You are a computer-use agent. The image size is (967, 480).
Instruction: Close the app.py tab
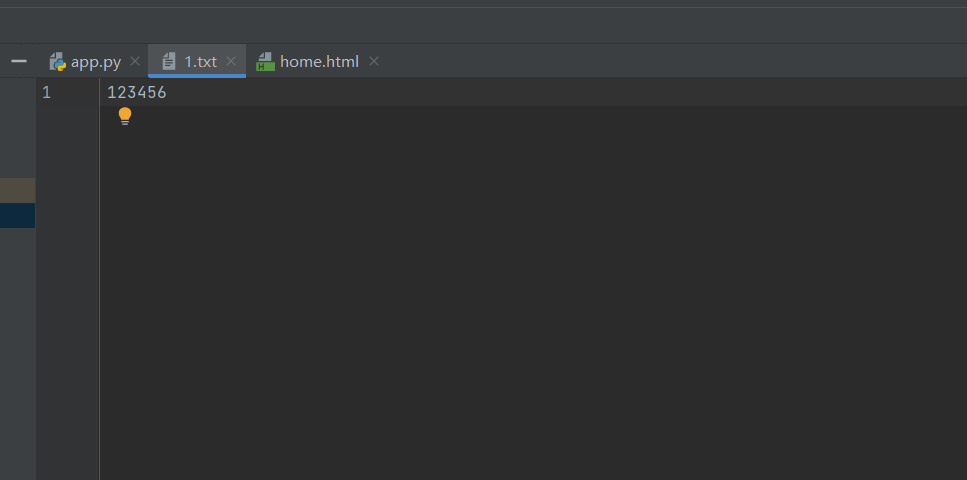click(135, 61)
